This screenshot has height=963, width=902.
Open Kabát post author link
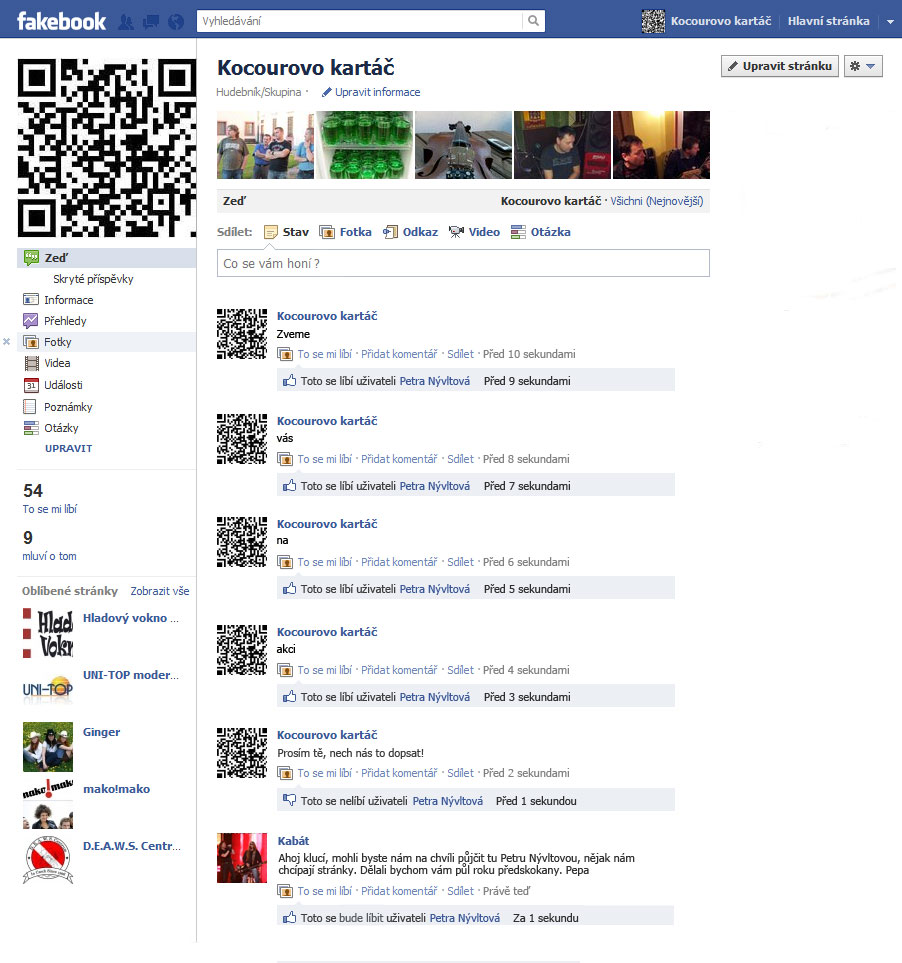pos(293,841)
